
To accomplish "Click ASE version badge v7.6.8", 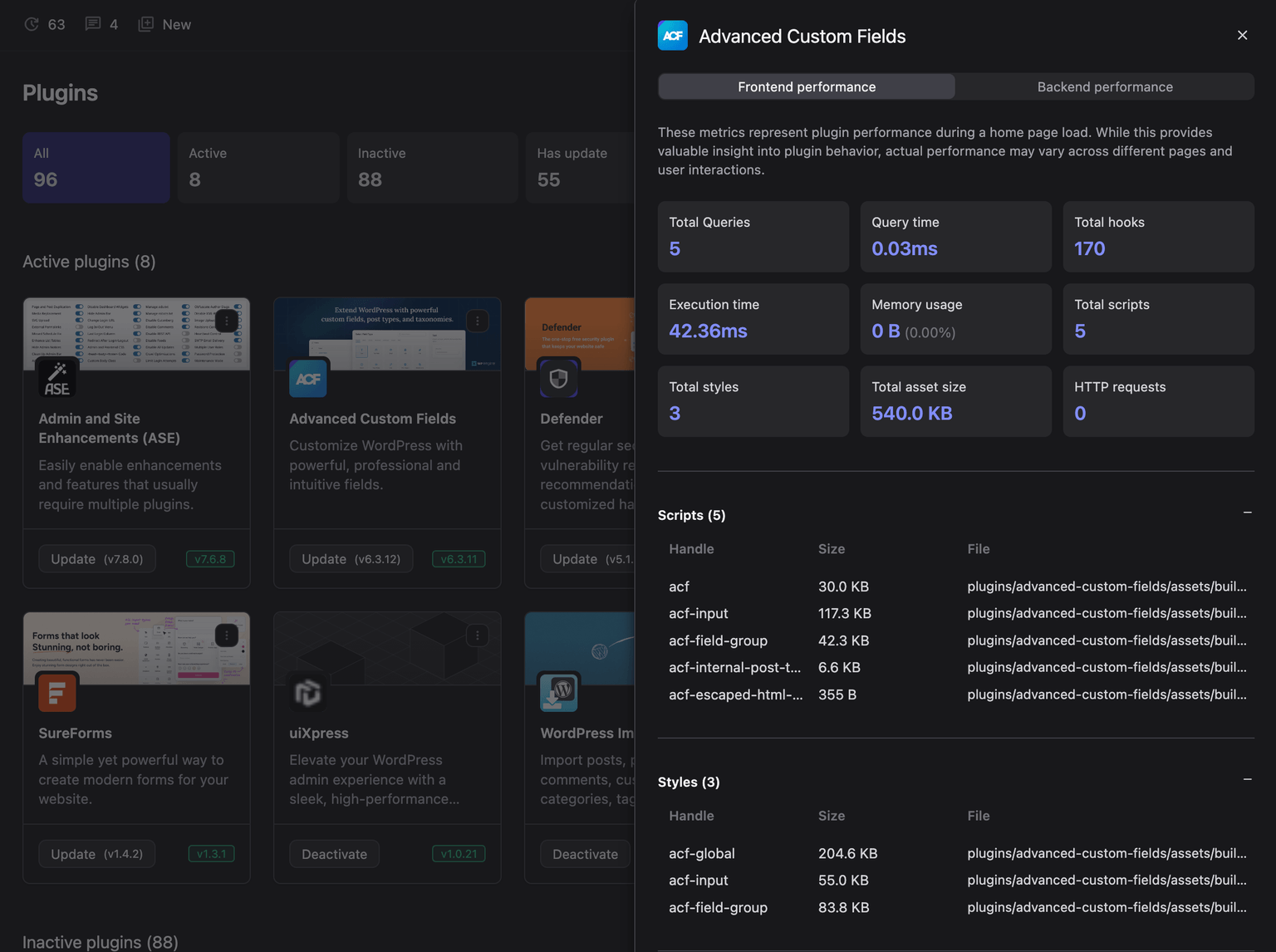I will (210, 559).
